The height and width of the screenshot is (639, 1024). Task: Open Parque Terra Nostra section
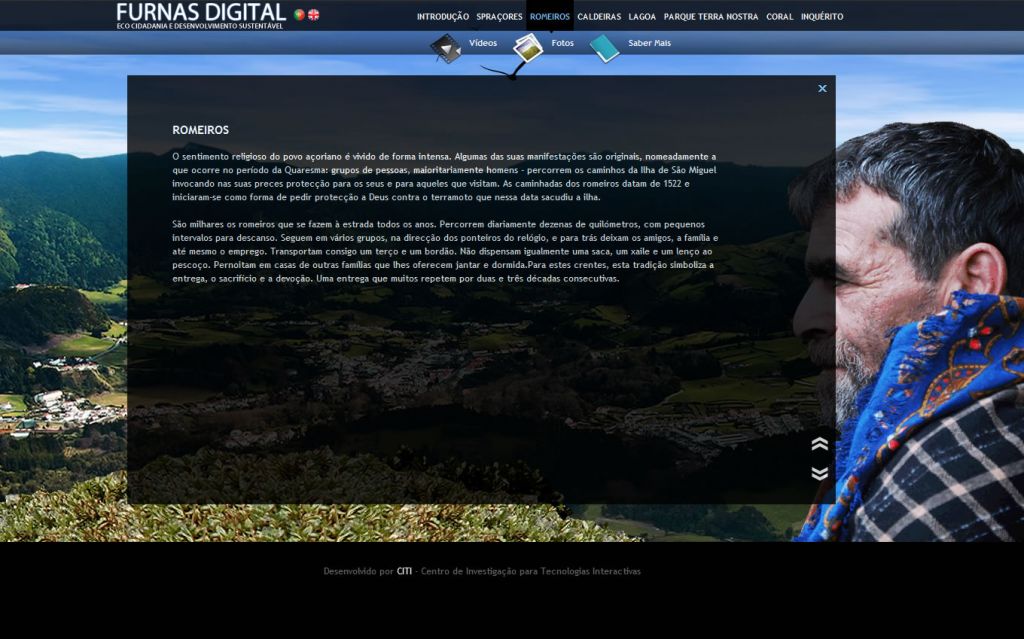(711, 17)
